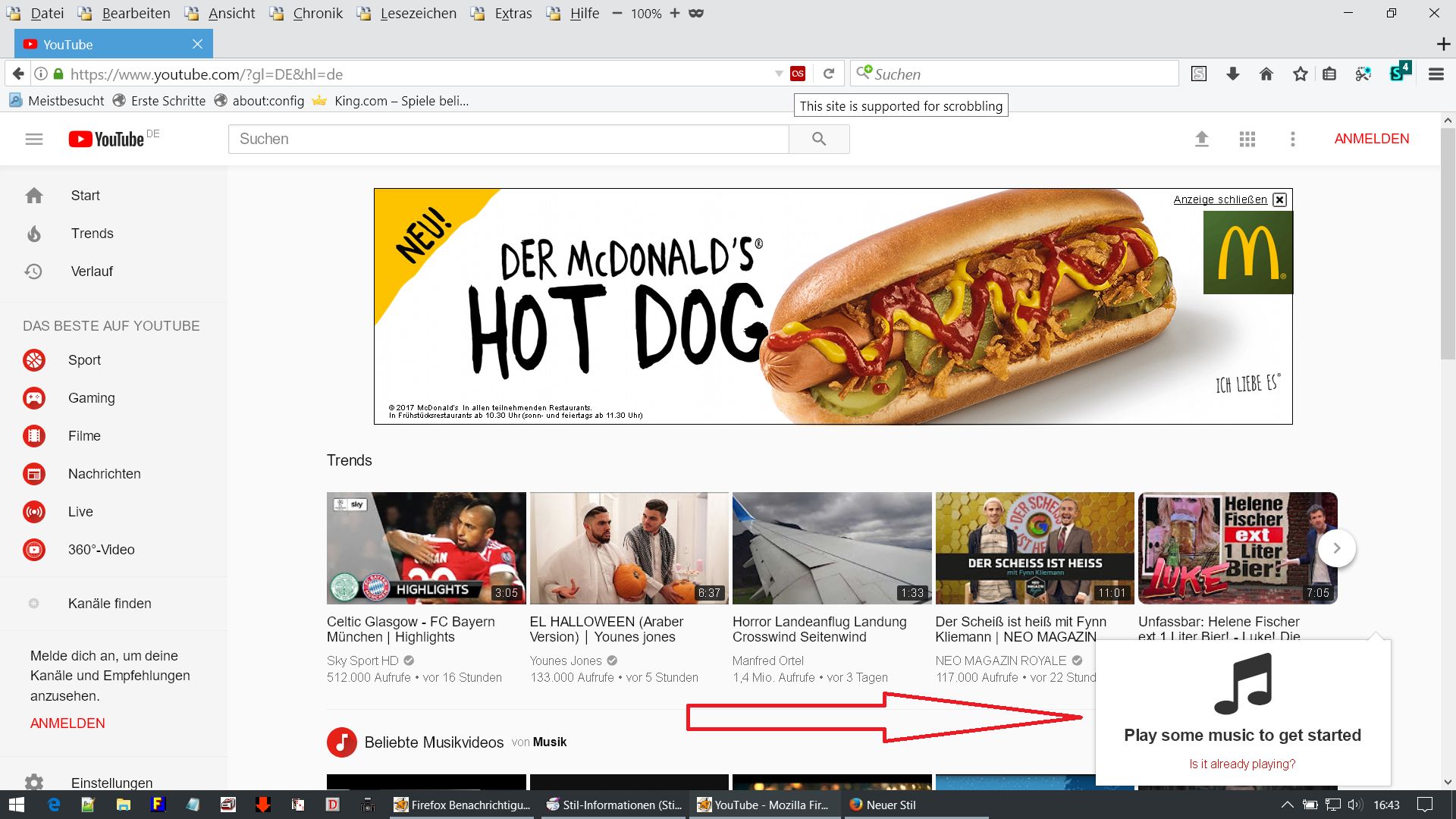
Task: Click the Firefox reload page icon
Action: (x=829, y=74)
